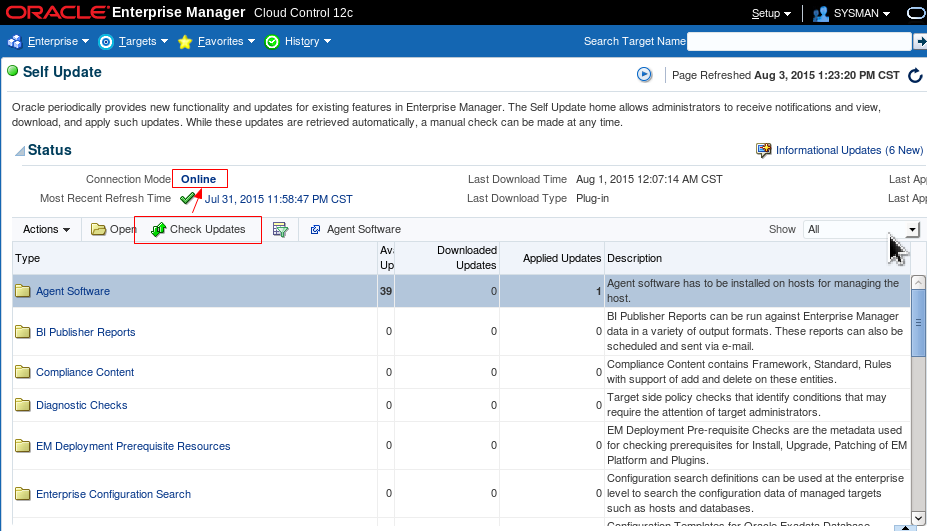Screen dimensions: 927x531
Task: Click the Agent Software applied updates value 1
Action: coord(598,291)
